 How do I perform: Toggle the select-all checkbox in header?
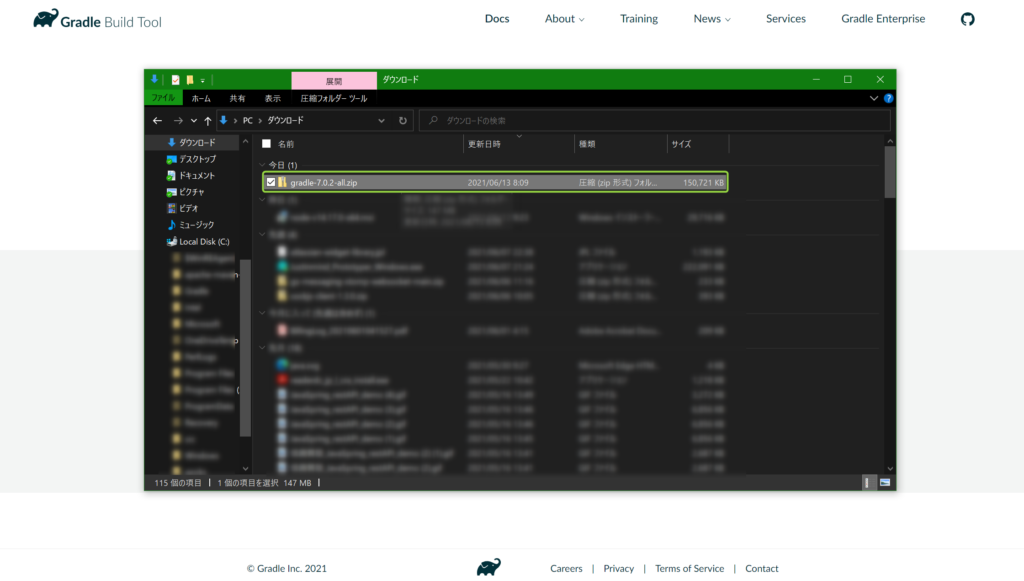pyautogui.click(x=266, y=144)
